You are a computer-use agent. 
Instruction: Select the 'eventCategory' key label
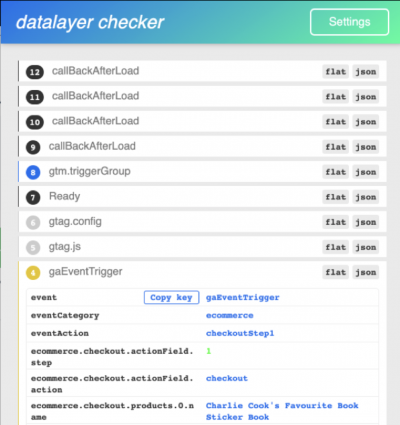pos(65,315)
